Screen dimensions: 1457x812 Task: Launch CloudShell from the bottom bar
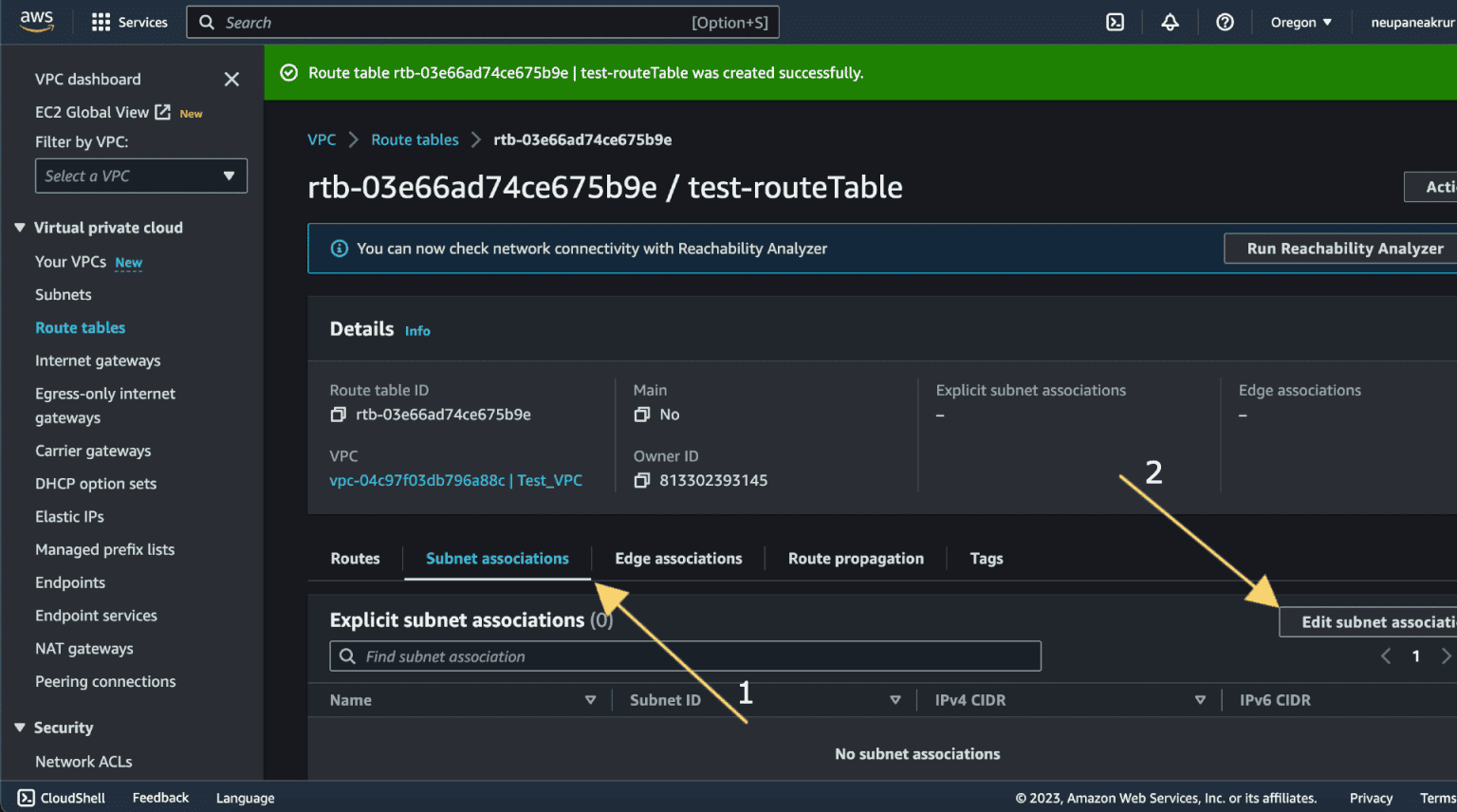(x=61, y=797)
